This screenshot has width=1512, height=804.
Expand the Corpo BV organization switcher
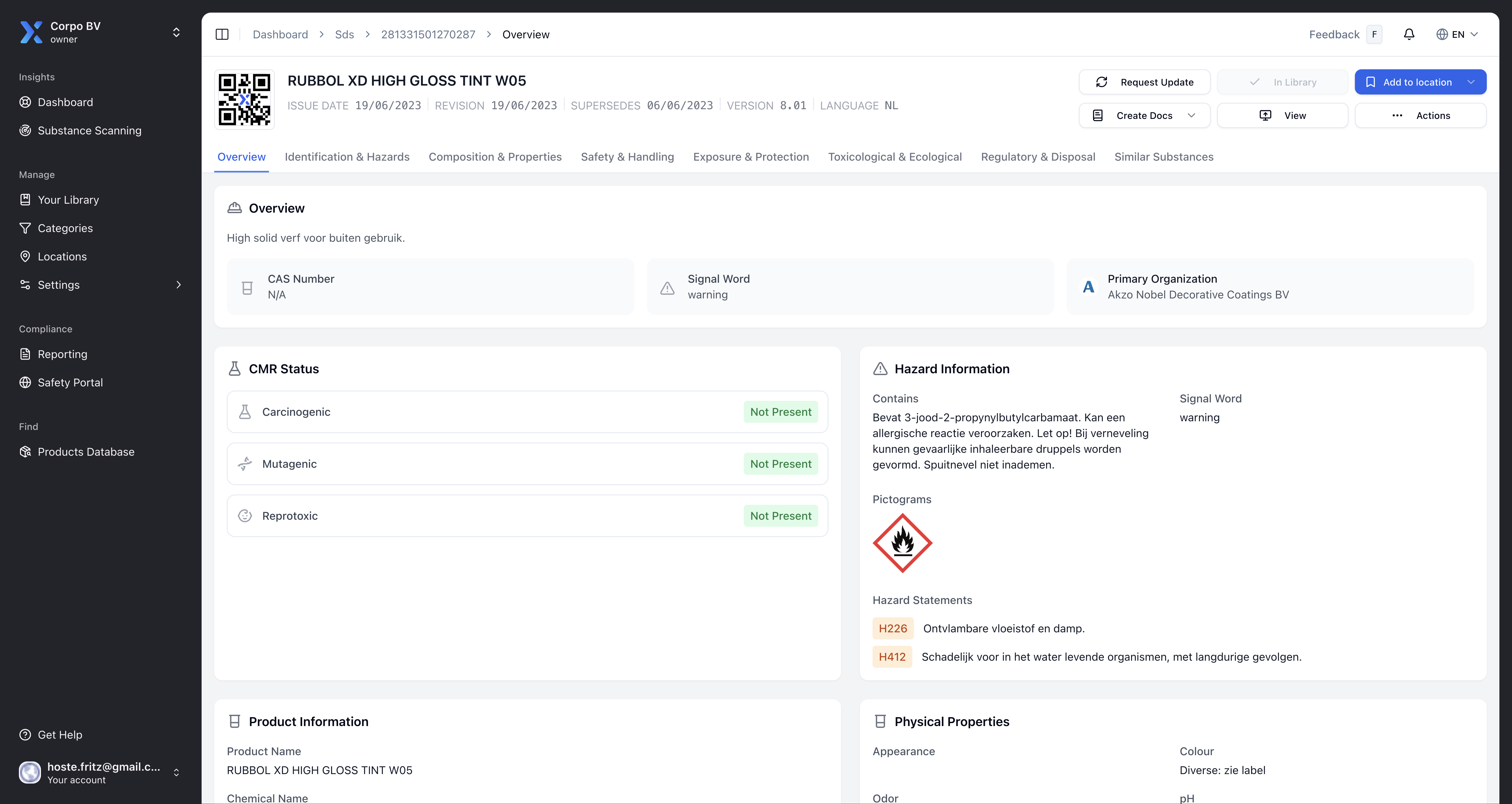click(x=176, y=32)
